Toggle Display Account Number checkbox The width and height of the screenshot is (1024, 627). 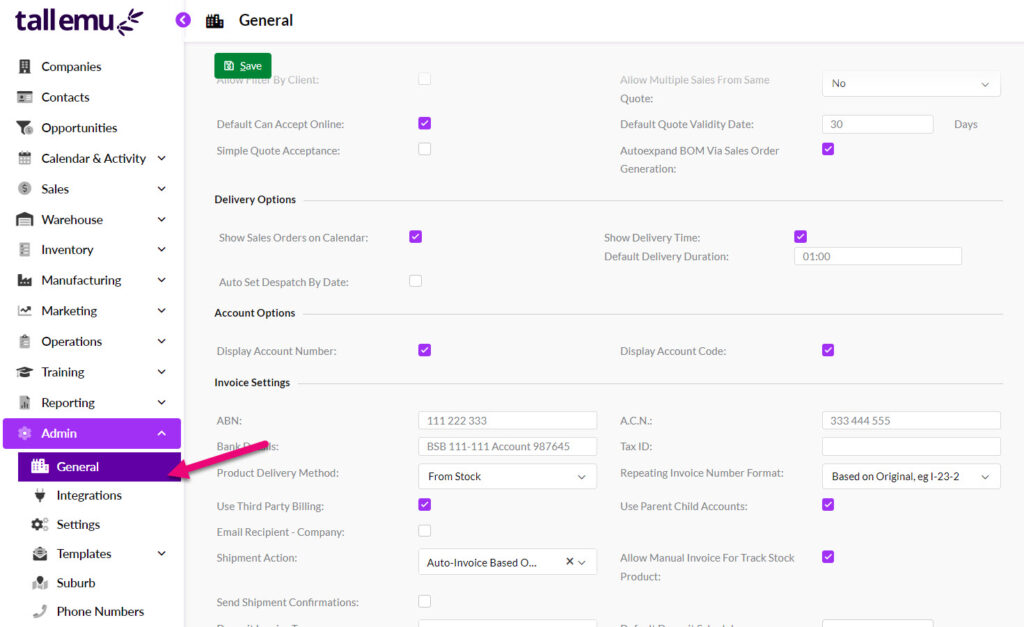[424, 350]
